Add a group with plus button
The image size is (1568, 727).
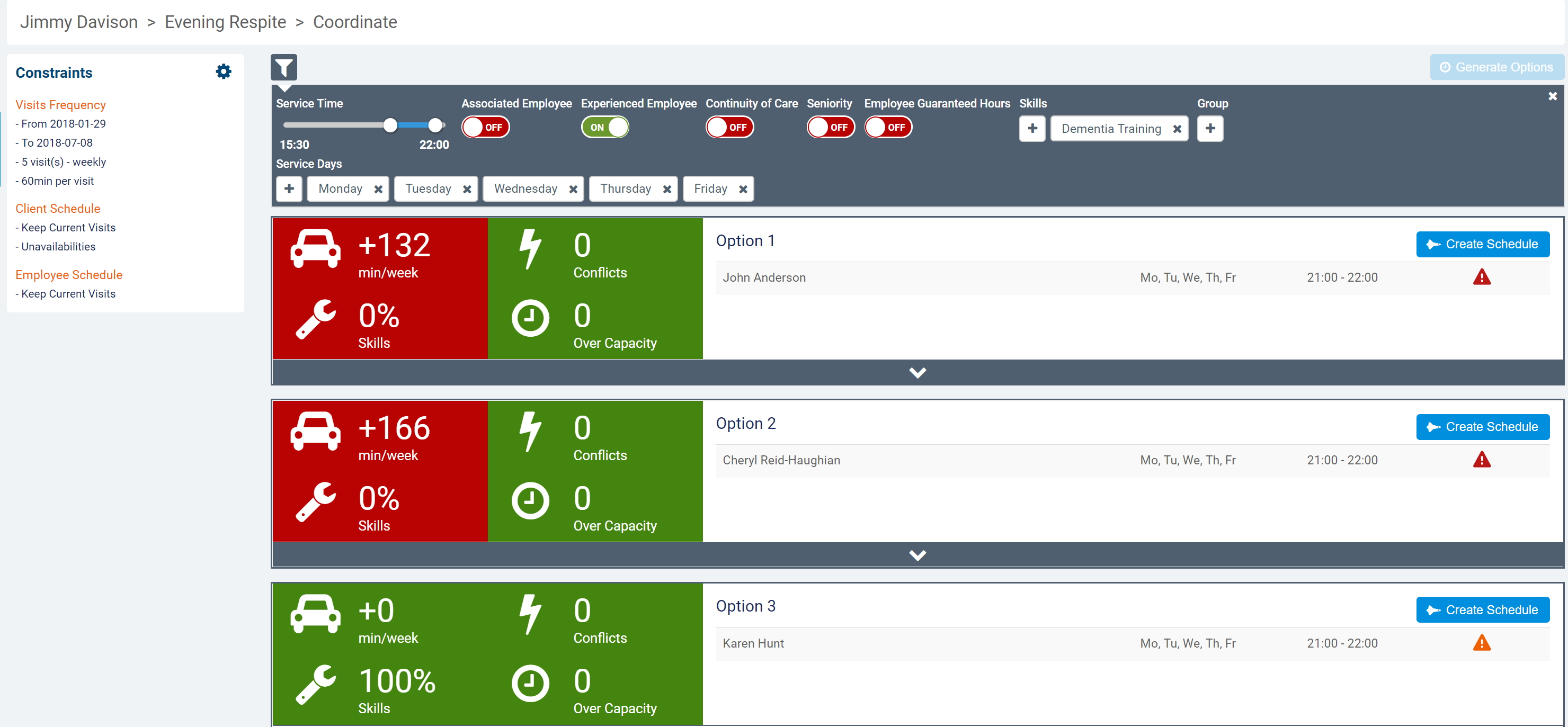pyautogui.click(x=1209, y=128)
